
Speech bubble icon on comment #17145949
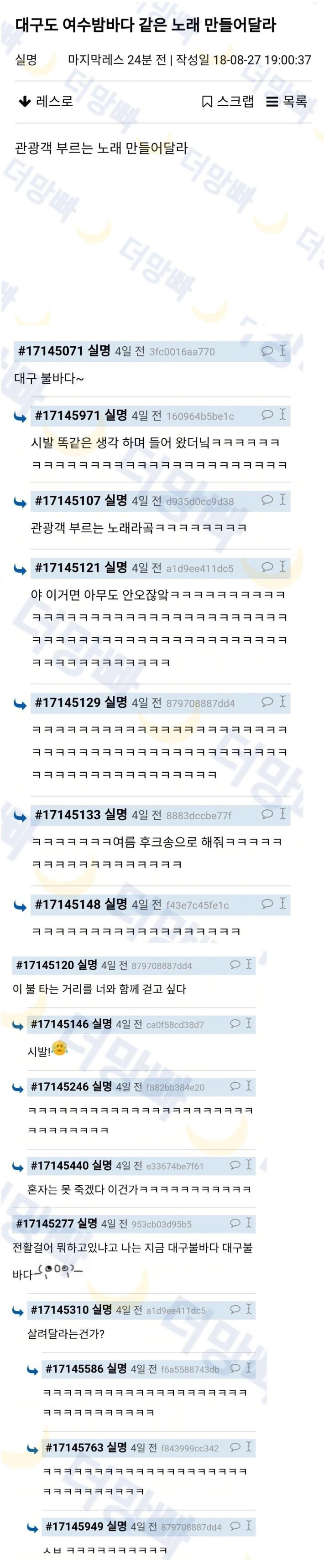click(235, 1526)
